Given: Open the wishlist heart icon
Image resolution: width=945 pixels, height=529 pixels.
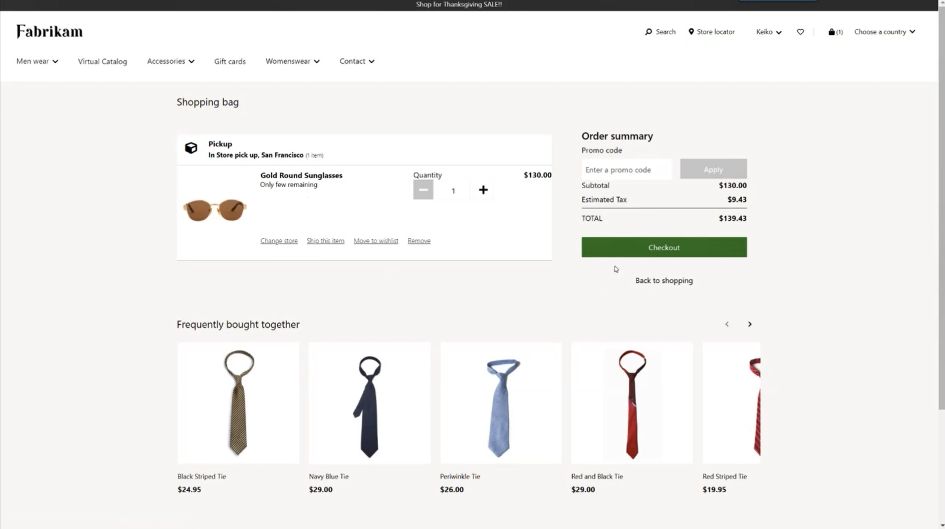Looking at the screenshot, I should point(800,32).
